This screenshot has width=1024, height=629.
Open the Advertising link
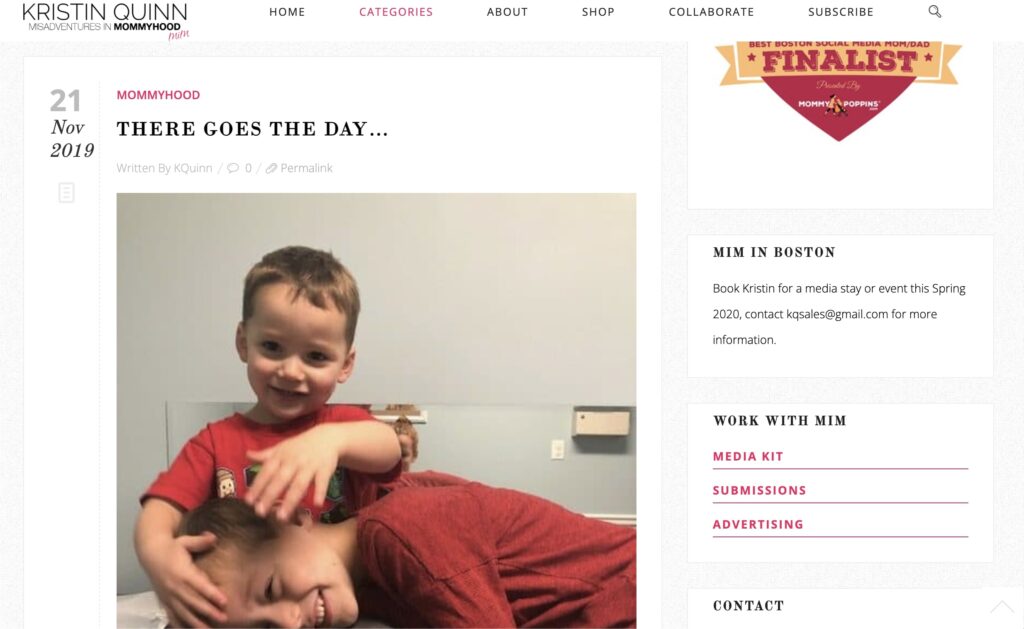tap(758, 524)
